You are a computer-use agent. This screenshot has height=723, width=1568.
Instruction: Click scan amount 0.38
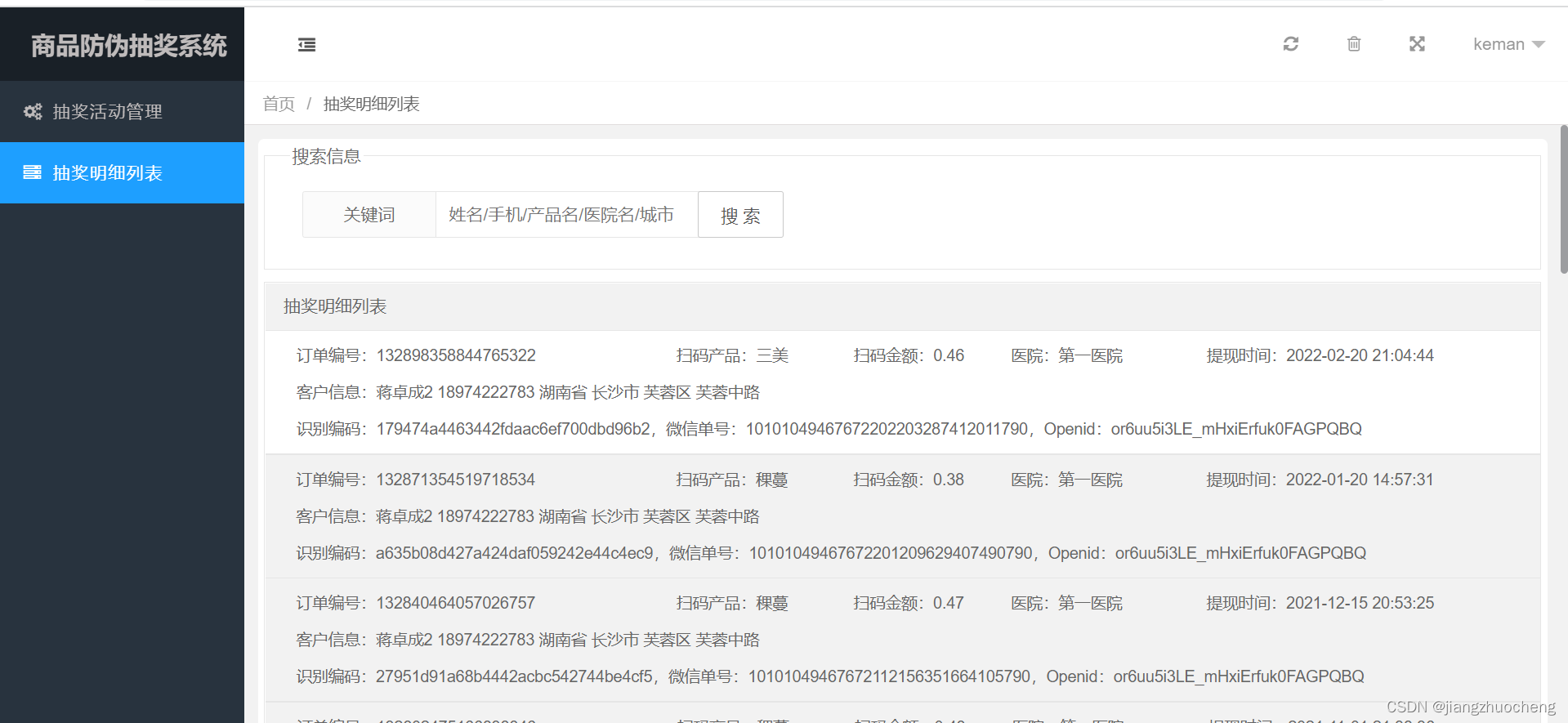coord(949,480)
